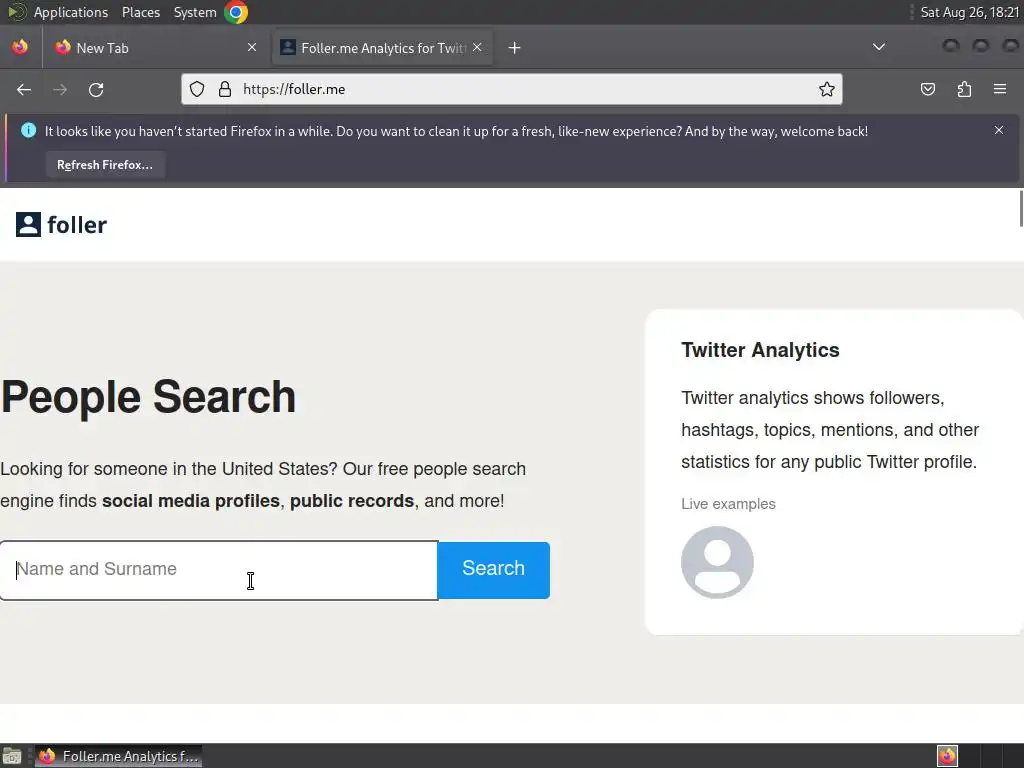
Task: Open the Extensions puzzle icon
Action: (x=964, y=89)
